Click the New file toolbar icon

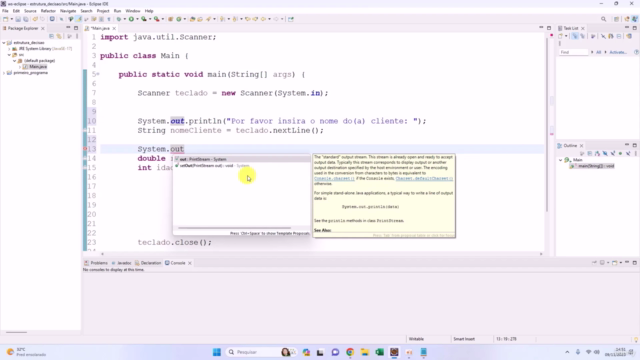[5, 19]
